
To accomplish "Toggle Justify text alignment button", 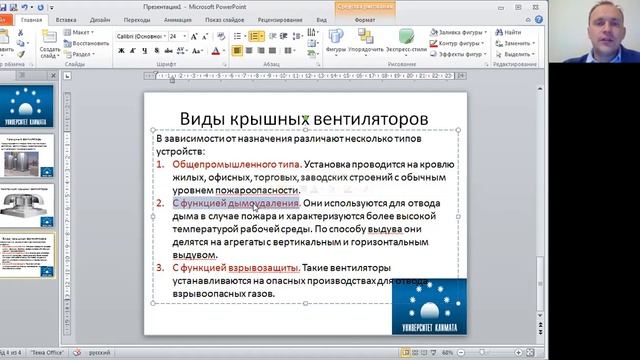I will coord(272,51).
